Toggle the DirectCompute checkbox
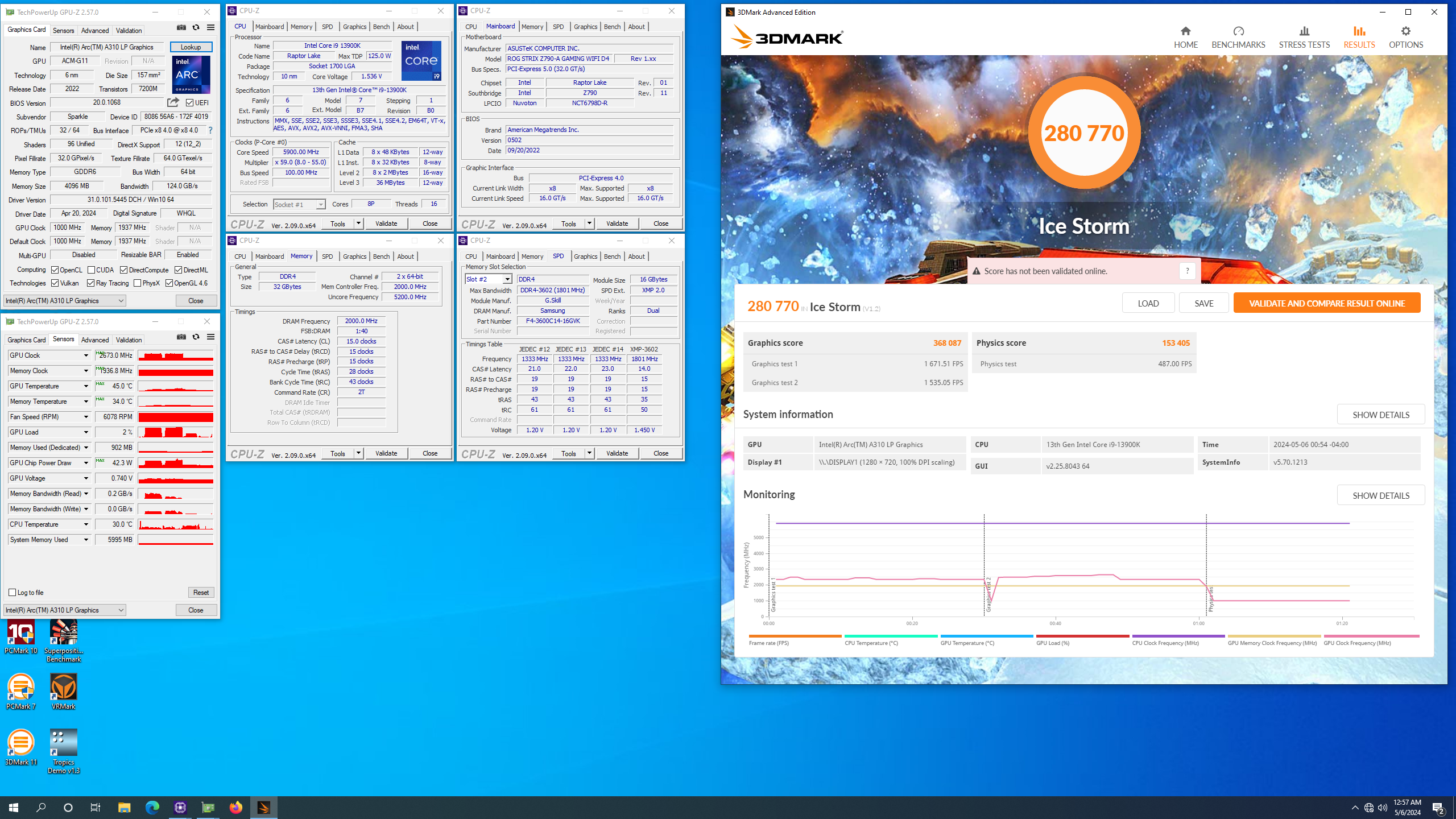The image size is (1456, 819). (x=123, y=270)
